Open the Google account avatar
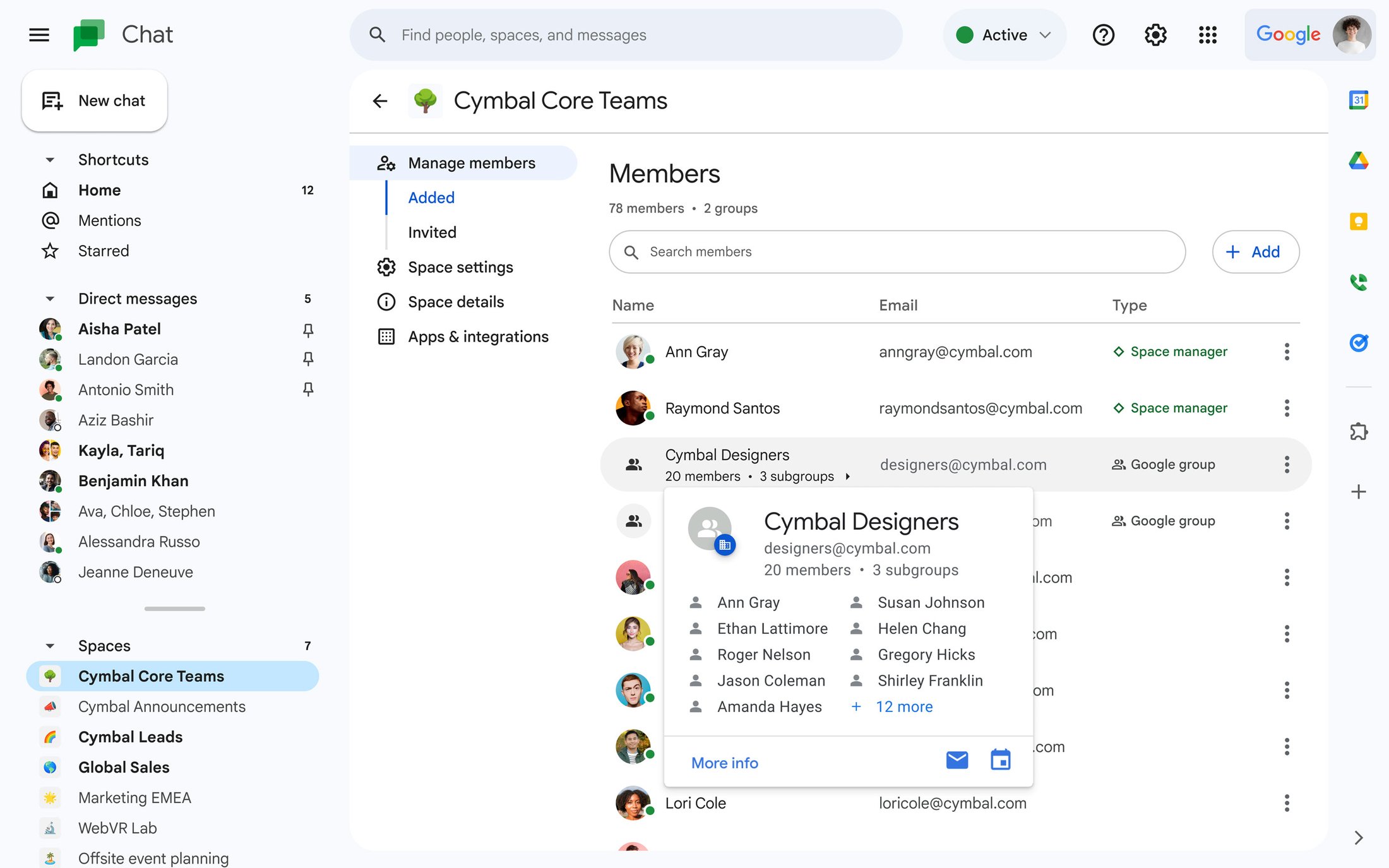This screenshot has height=868, width=1389. coord(1352,35)
